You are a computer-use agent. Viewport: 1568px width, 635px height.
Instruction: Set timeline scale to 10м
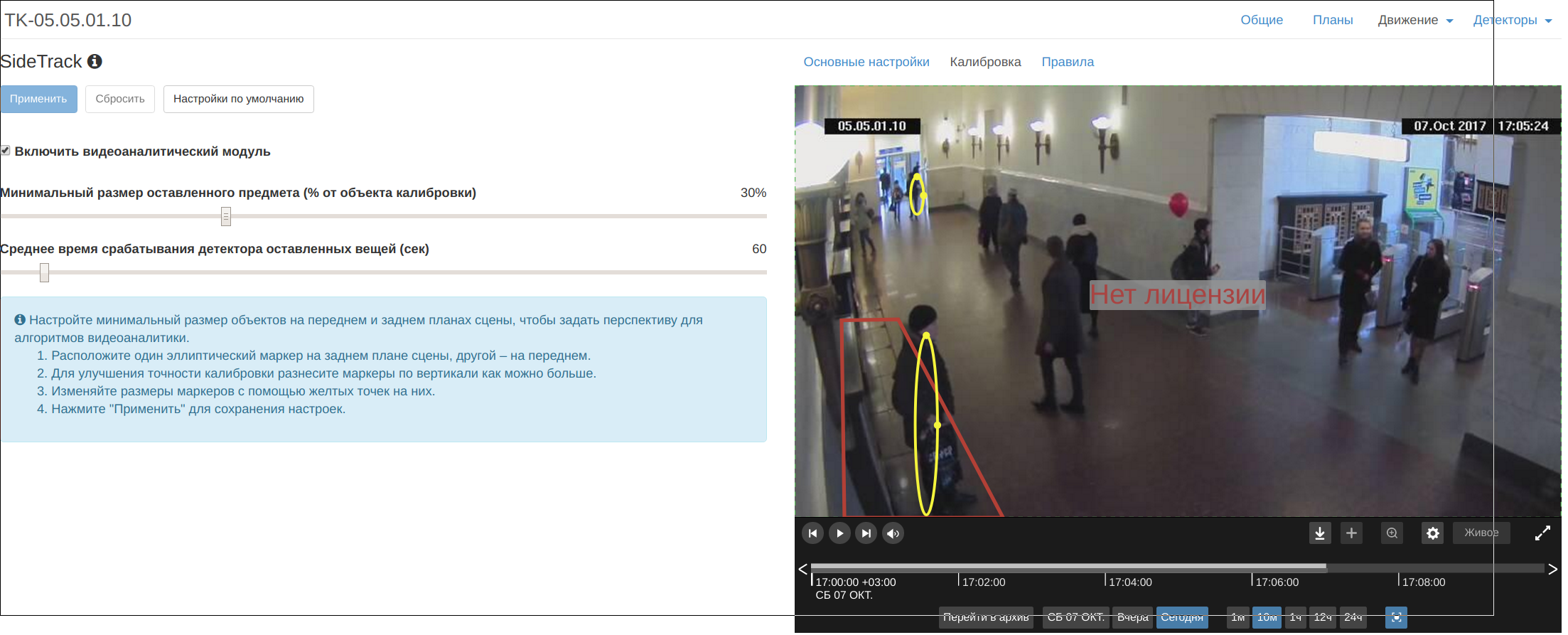point(1267,617)
